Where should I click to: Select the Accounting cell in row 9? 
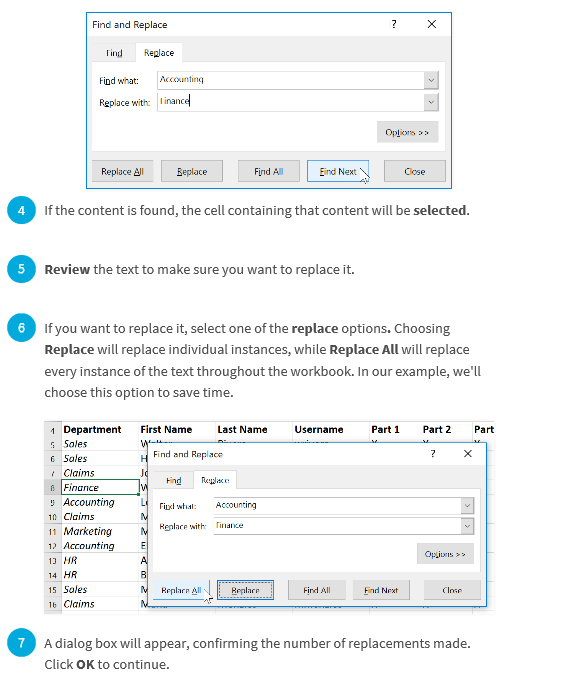tap(100, 502)
